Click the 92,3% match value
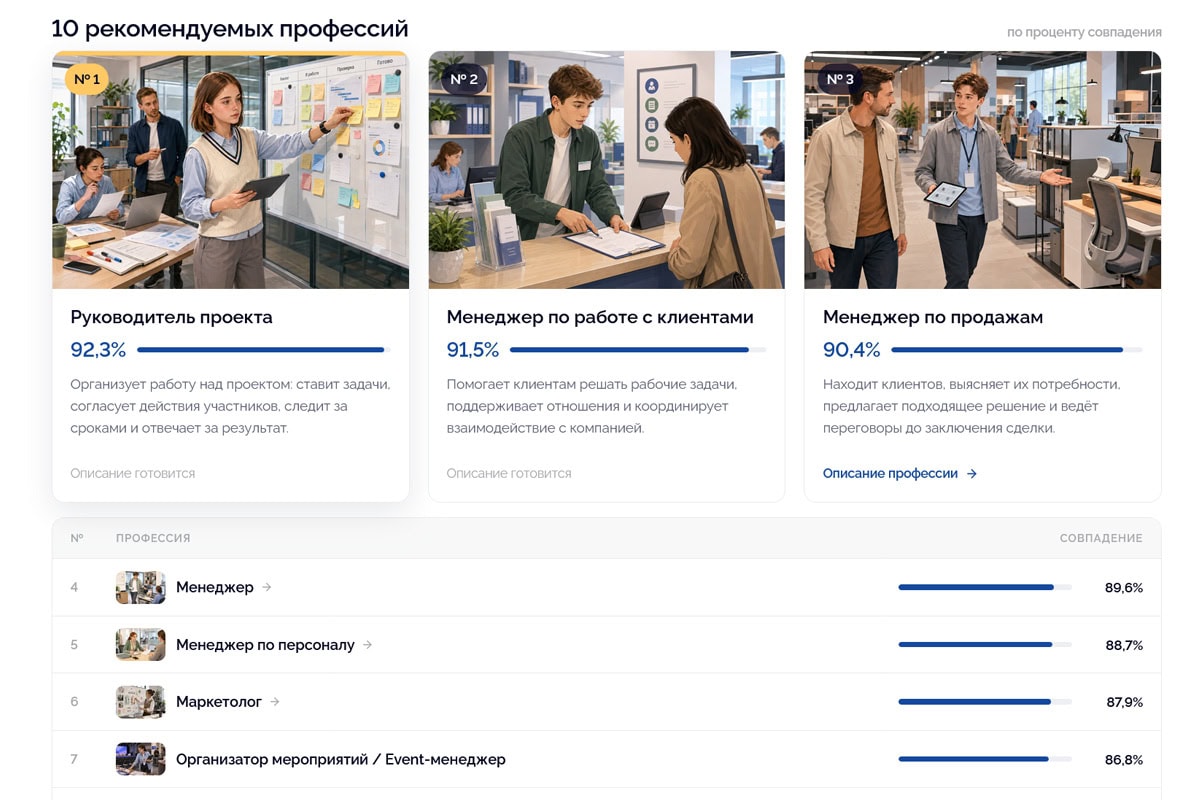Viewport: 1200px width, 800px height. pos(98,350)
